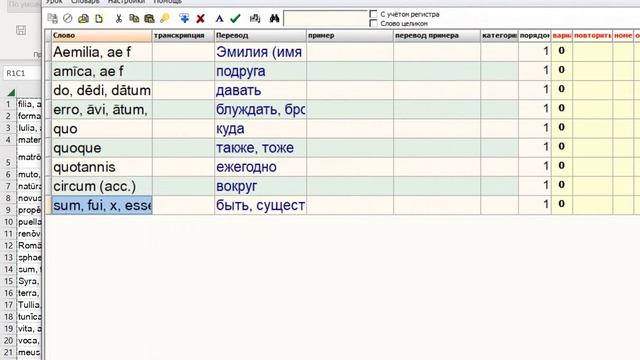The image size is (640, 360).
Task: Click the Save disk icon in Excel window
Action: (x=21, y=30)
